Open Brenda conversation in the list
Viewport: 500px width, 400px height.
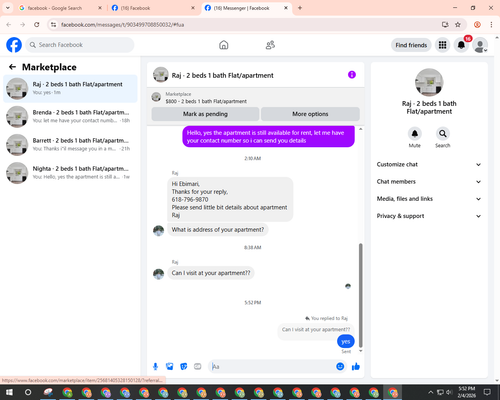[70, 116]
